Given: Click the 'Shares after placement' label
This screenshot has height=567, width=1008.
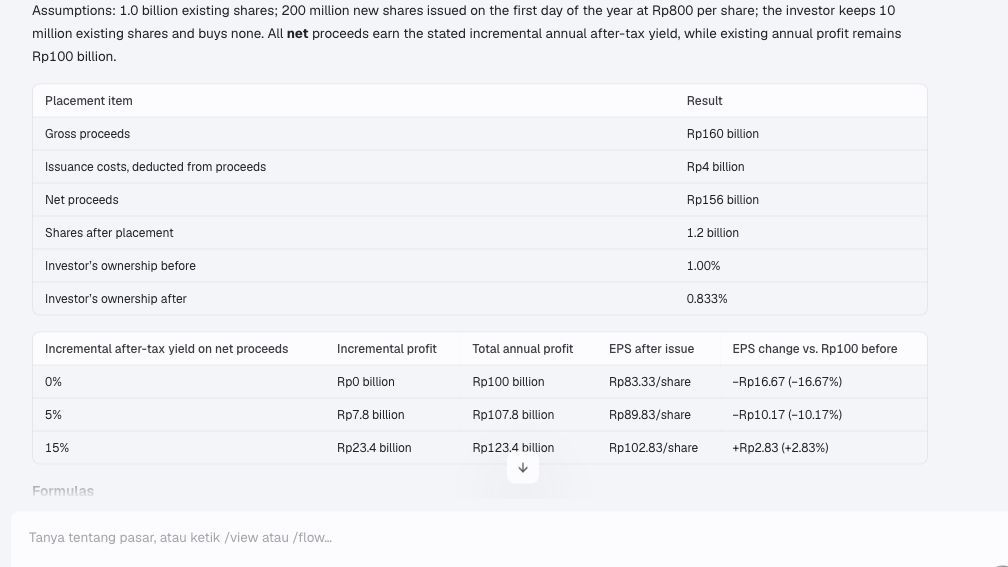Looking at the screenshot, I should [109, 233].
